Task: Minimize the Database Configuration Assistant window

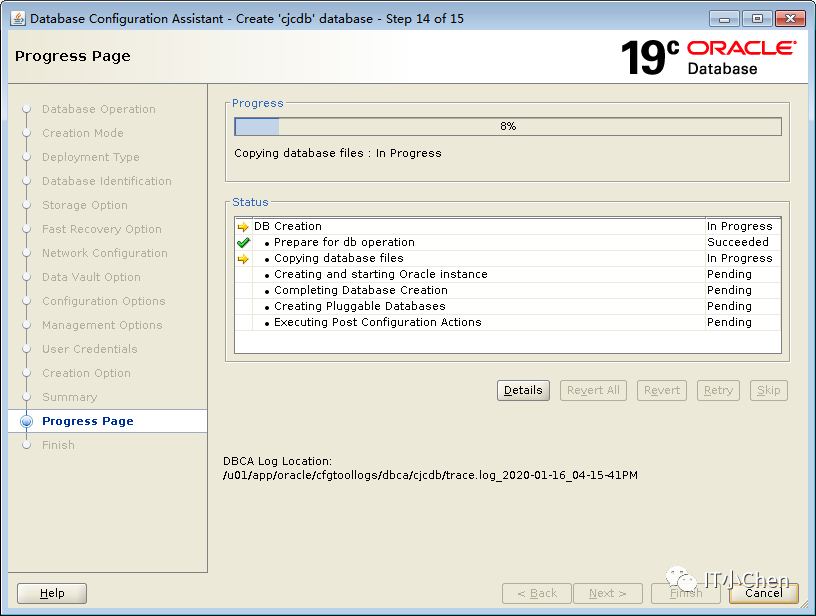Action: coord(724,19)
